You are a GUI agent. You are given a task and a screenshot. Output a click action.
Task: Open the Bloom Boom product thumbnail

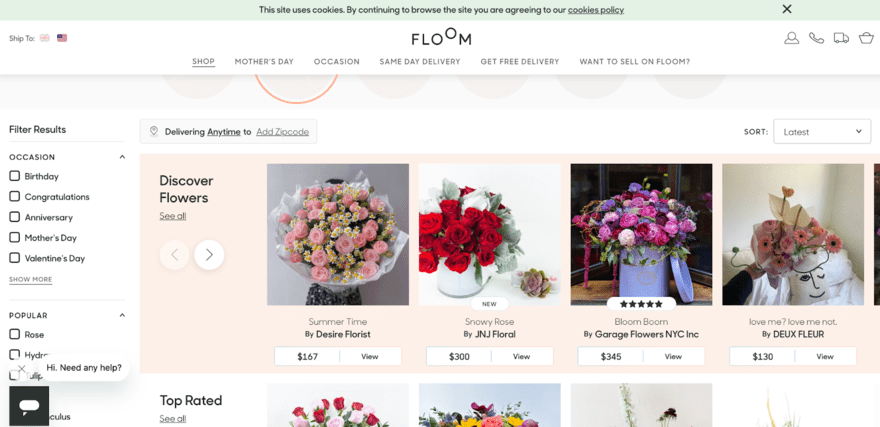pyautogui.click(x=641, y=235)
